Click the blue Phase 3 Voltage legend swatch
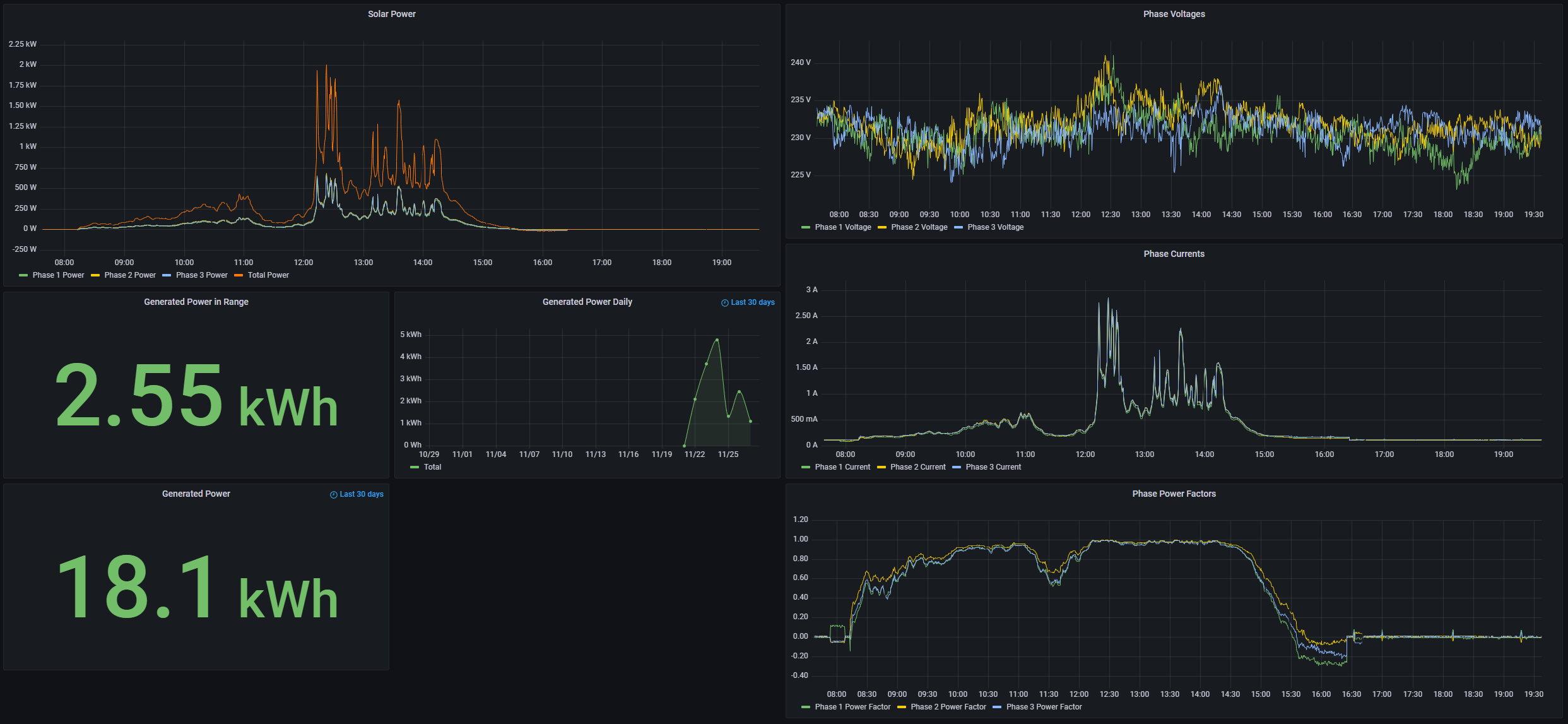This screenshot has height=724, width=1568. [958, 227]
